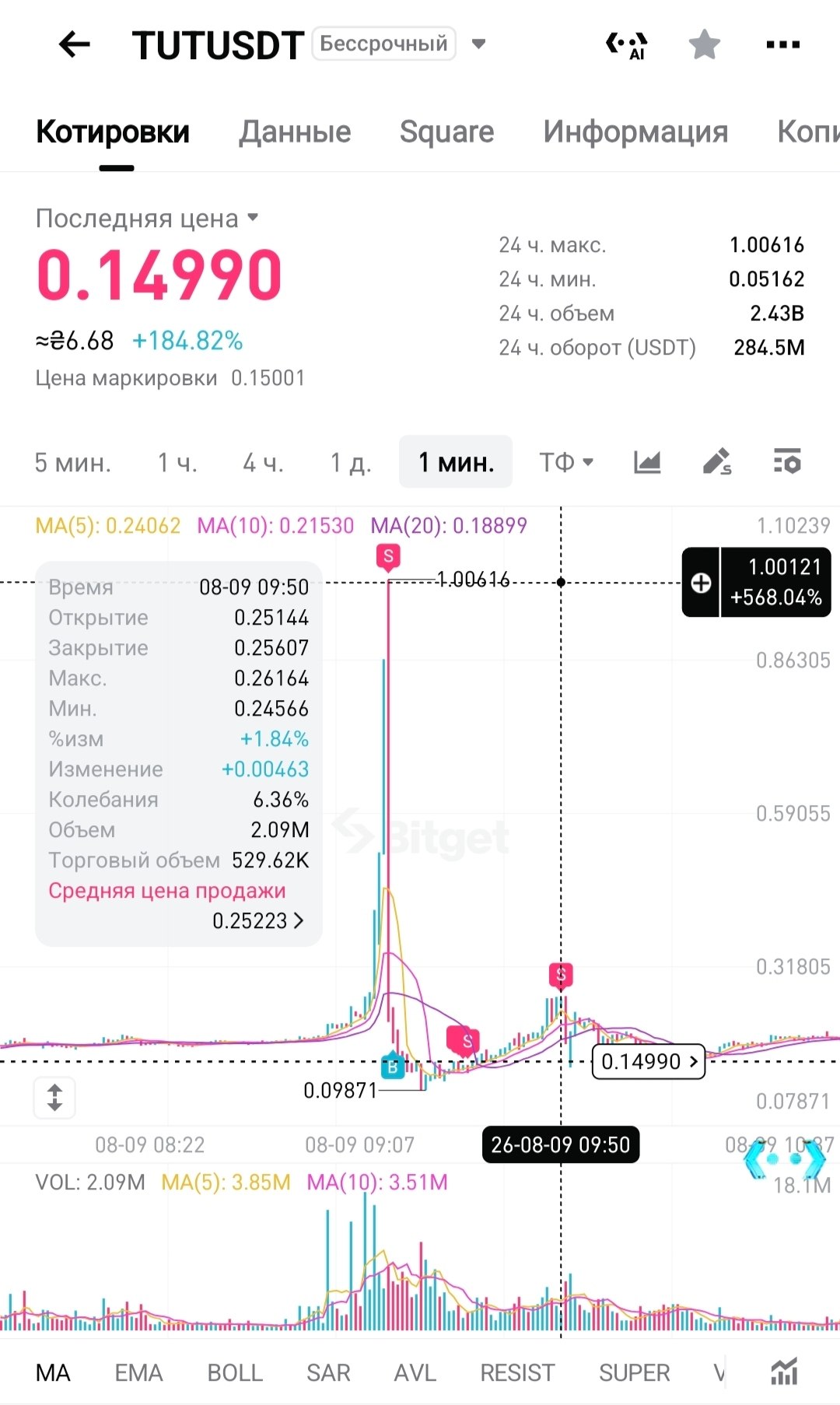Turn on the SAR indicator
The width and height of the screenshot is (840, 1405).
pos(328,1372)
